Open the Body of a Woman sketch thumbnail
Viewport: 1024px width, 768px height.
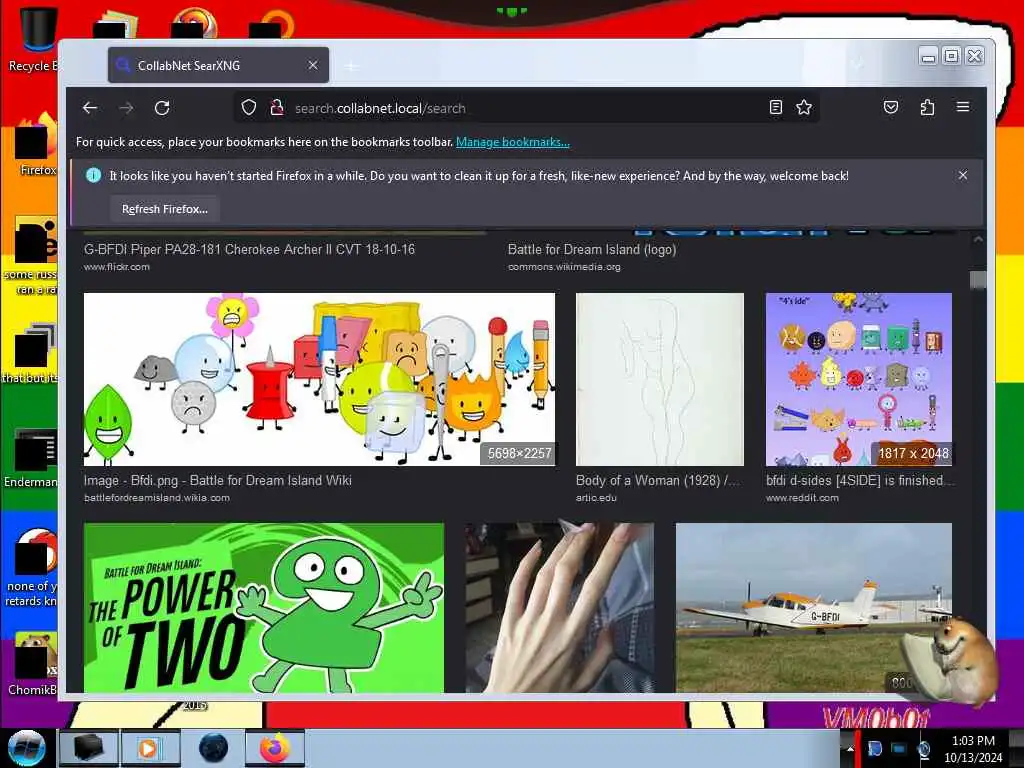[x=660, y=379]
